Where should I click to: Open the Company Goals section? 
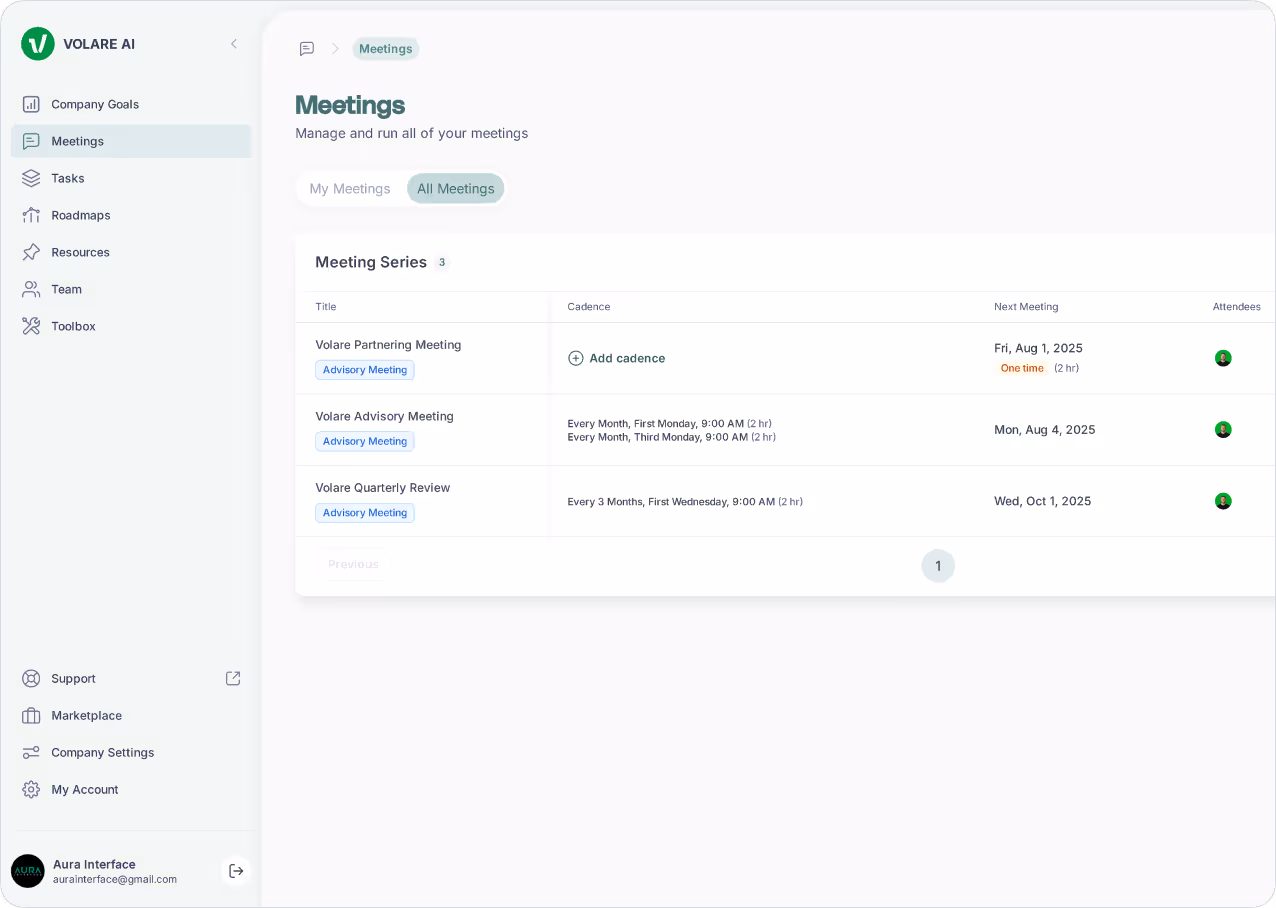click(x=94, y=104)
